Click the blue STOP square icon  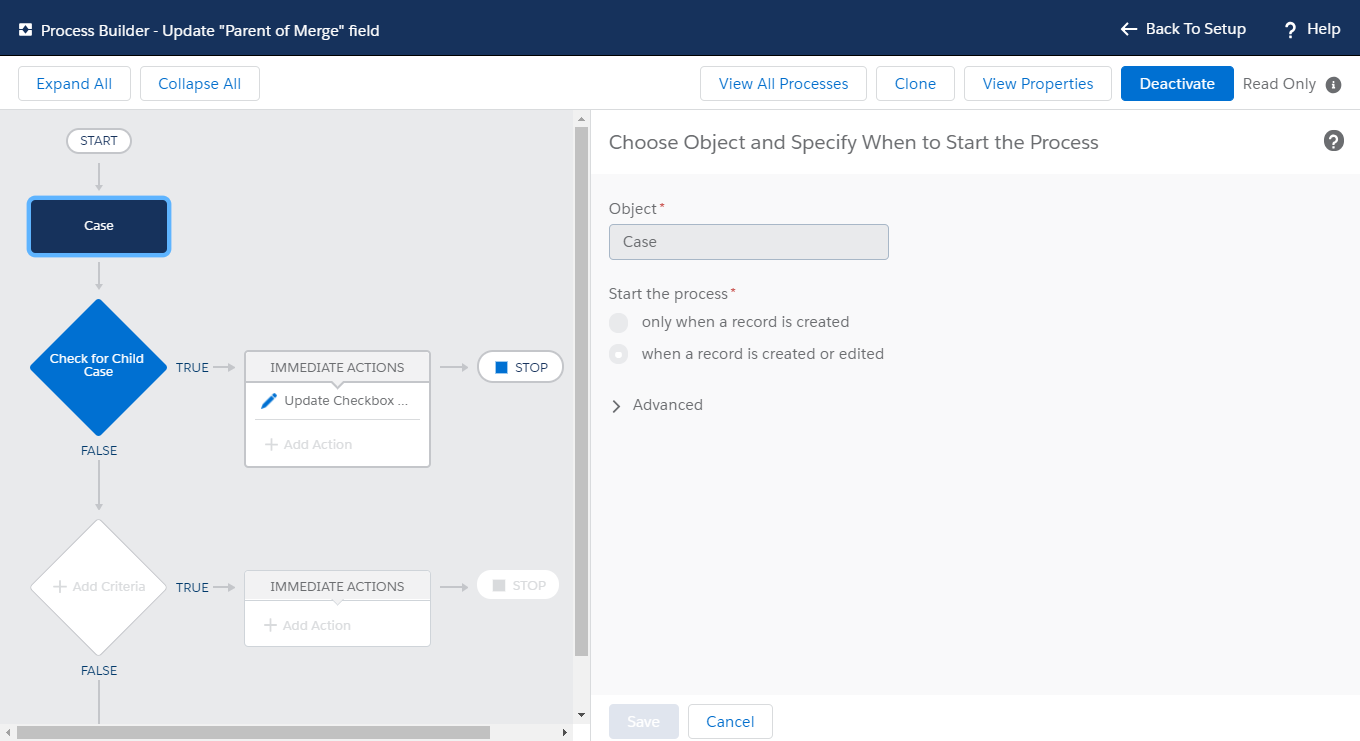(502, 367)
